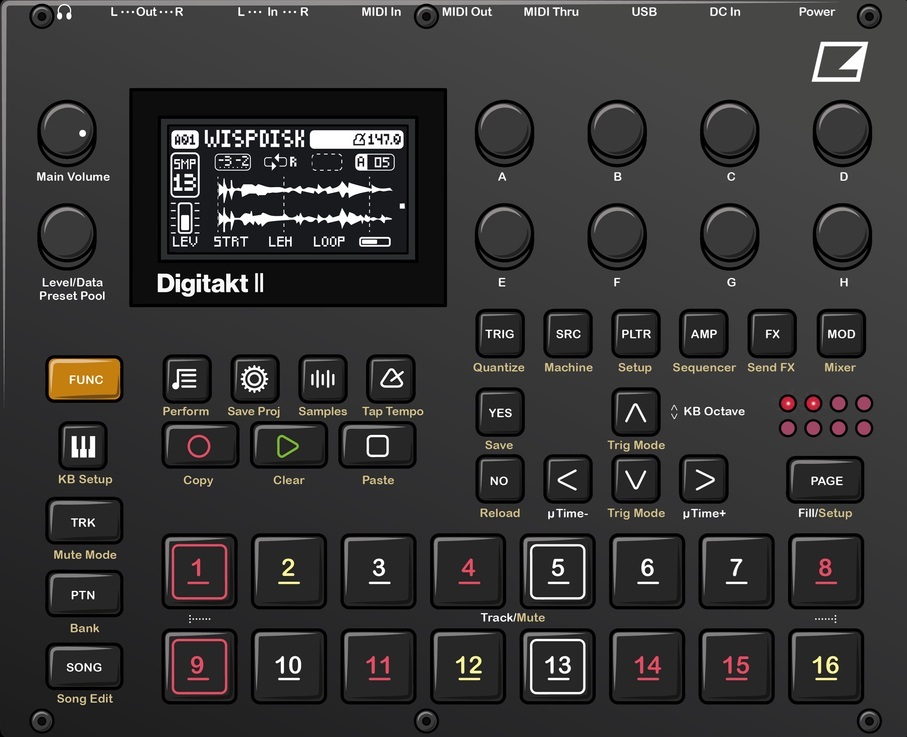Click the piano keys KB Setup button
The width and height of the screenshot is (907, 737).
click(x=83, y=446)
